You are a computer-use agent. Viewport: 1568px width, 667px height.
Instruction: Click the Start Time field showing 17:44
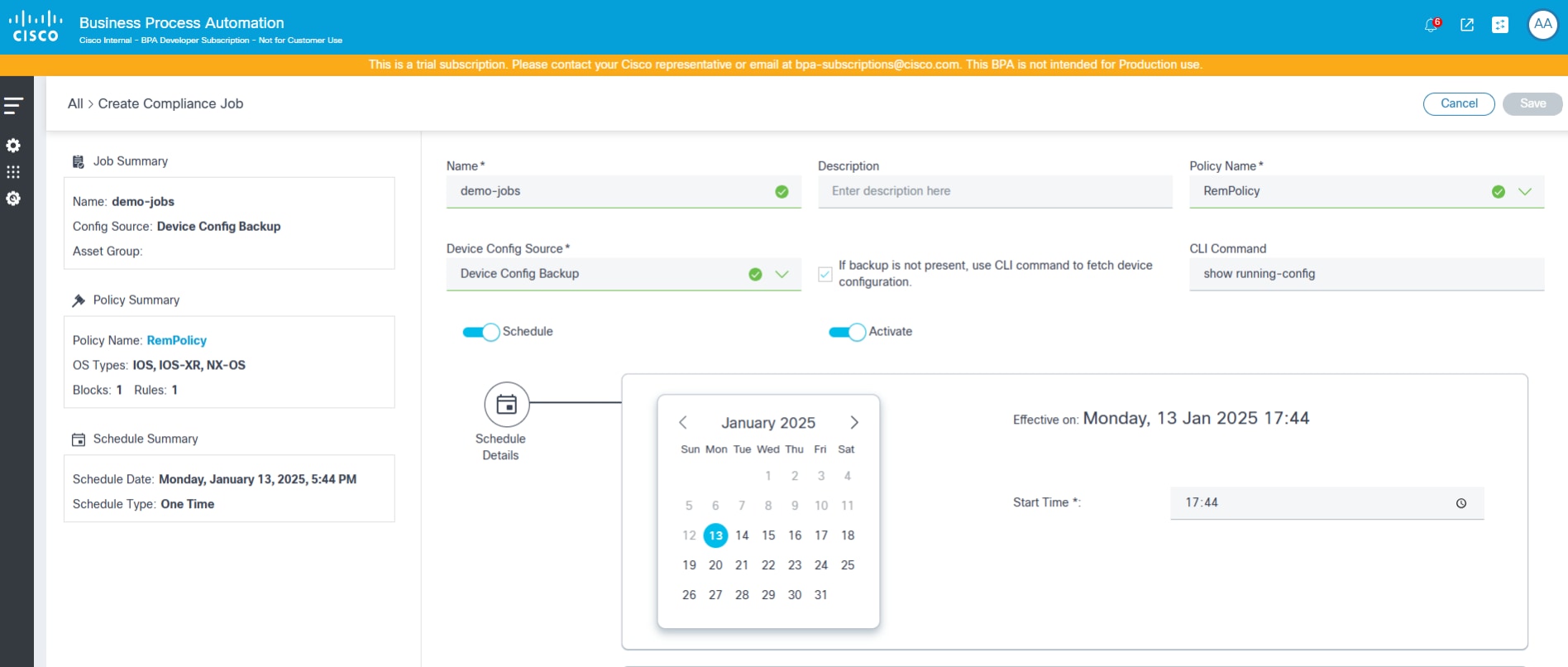1327,503
